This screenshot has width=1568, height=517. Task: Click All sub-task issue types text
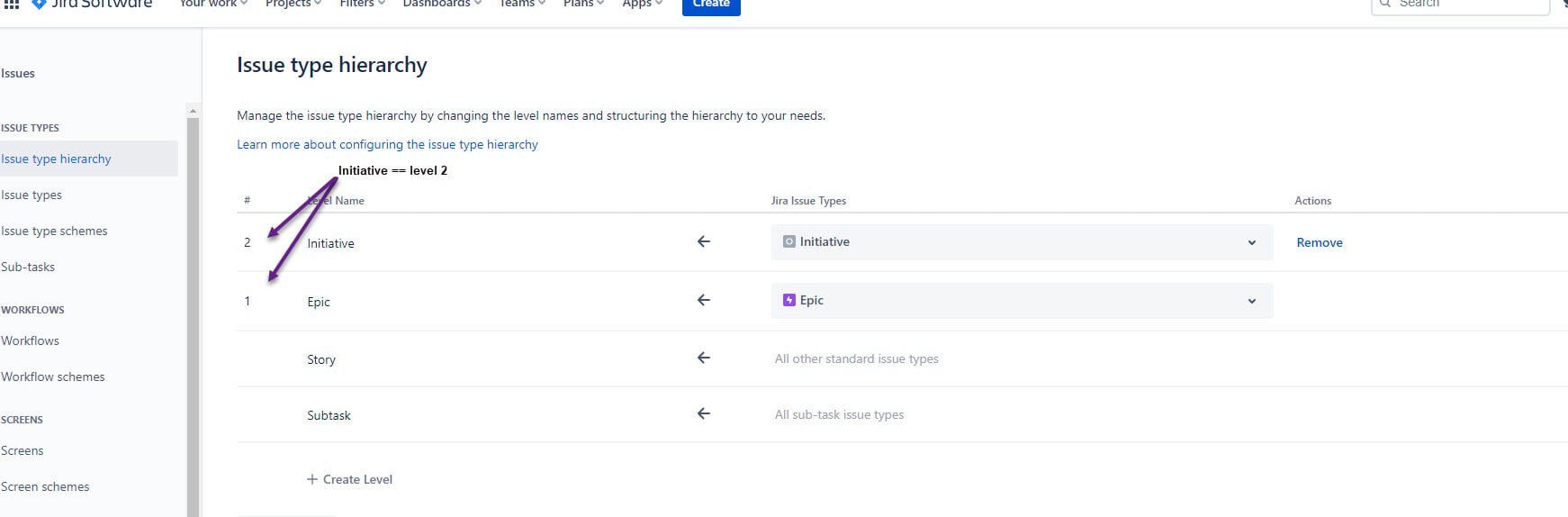pyautogui.click(x=839, y=414)
